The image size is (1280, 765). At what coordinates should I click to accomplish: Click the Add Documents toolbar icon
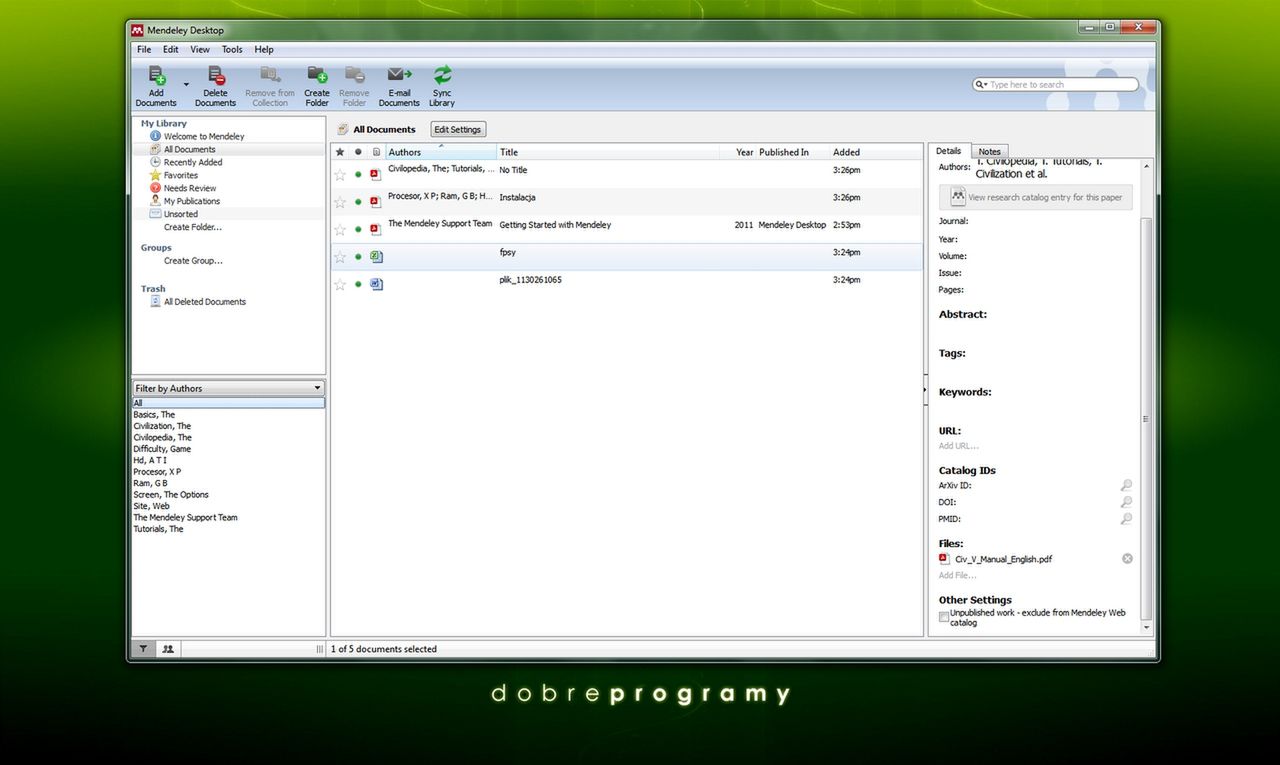pyautogui.click(x=156, y=75)
